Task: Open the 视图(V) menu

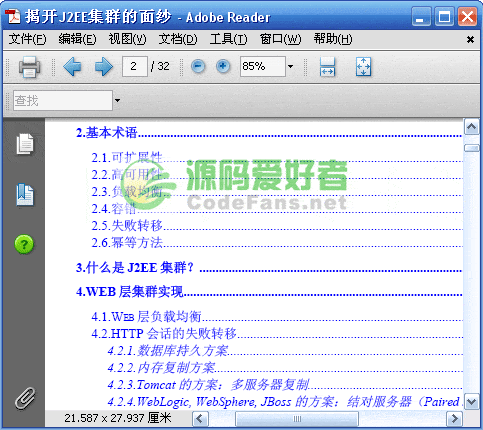Action: coord(127,39)
